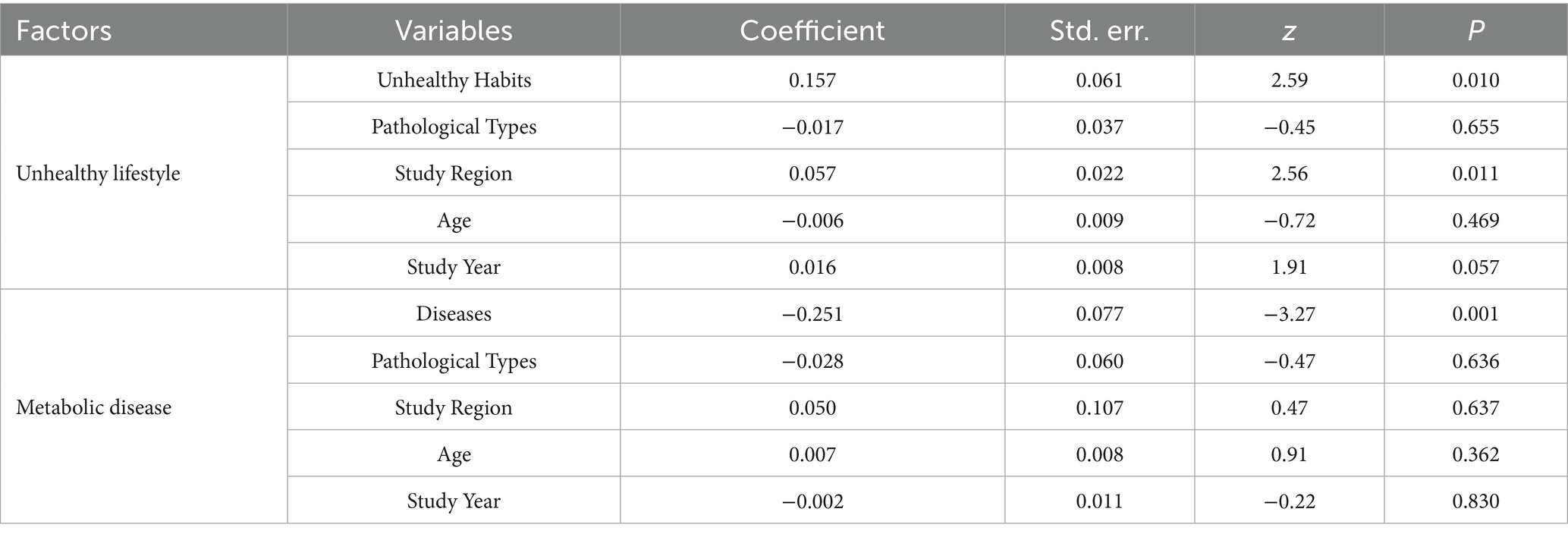Select the P value 0.830
Screen dimensions: 1568x537
[x=1475, y=501]
